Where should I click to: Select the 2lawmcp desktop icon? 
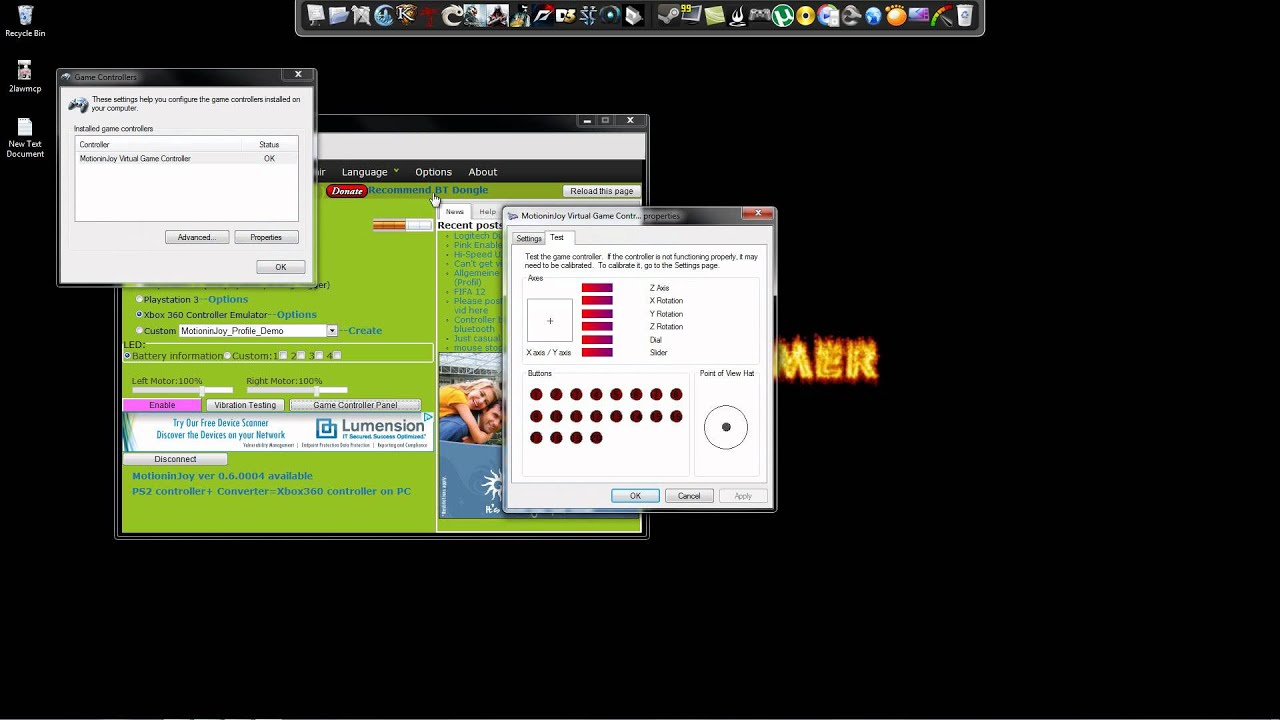25,77
